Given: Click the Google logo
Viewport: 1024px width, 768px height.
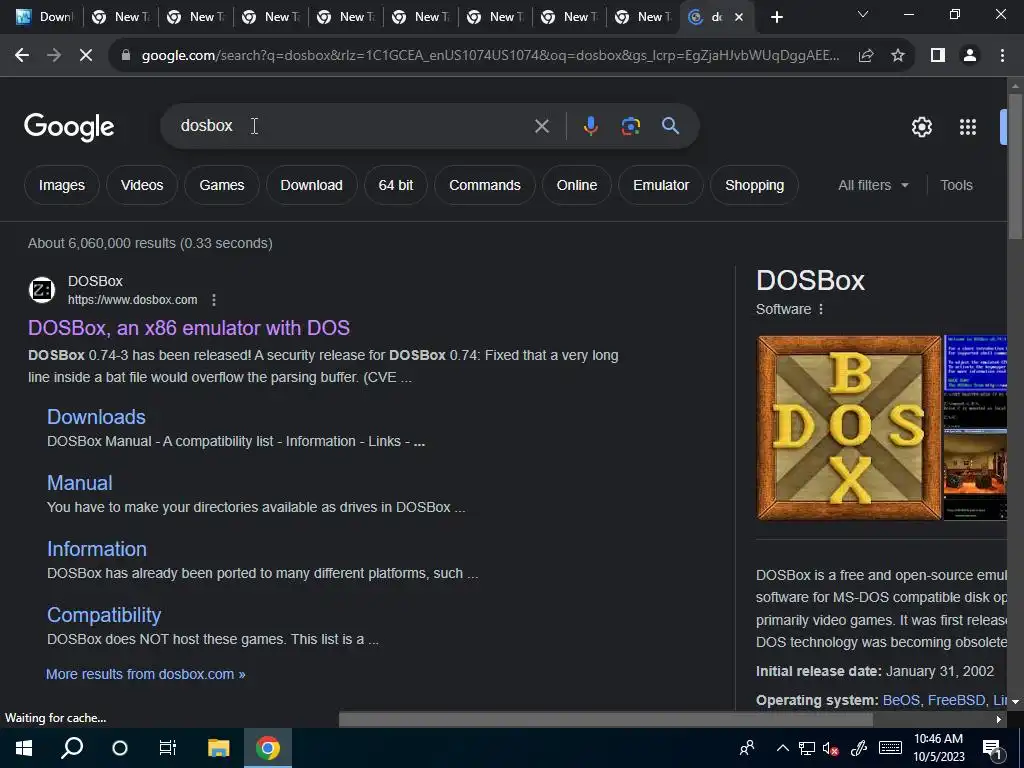Looking at the screenshot, I should (69, 127).
